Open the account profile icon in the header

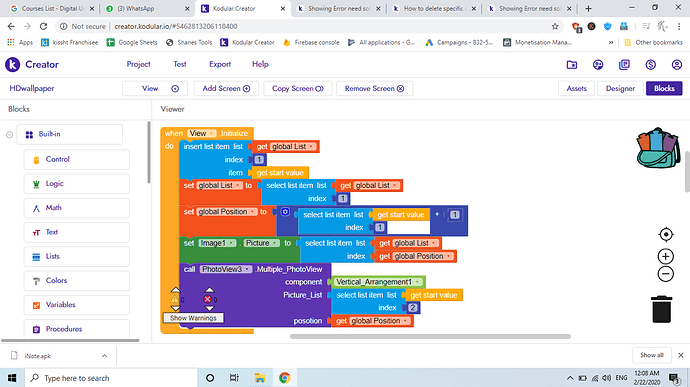(677, 65)
